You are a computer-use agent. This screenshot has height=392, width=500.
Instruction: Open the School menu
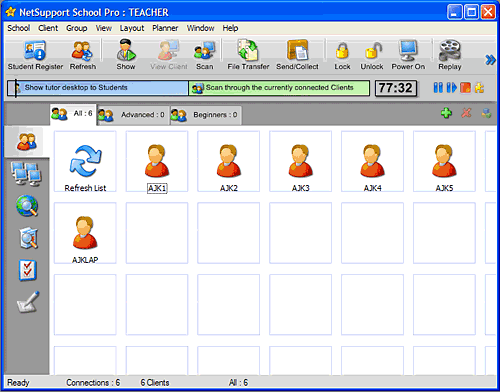pyautogui.click(x=19, y=28)
